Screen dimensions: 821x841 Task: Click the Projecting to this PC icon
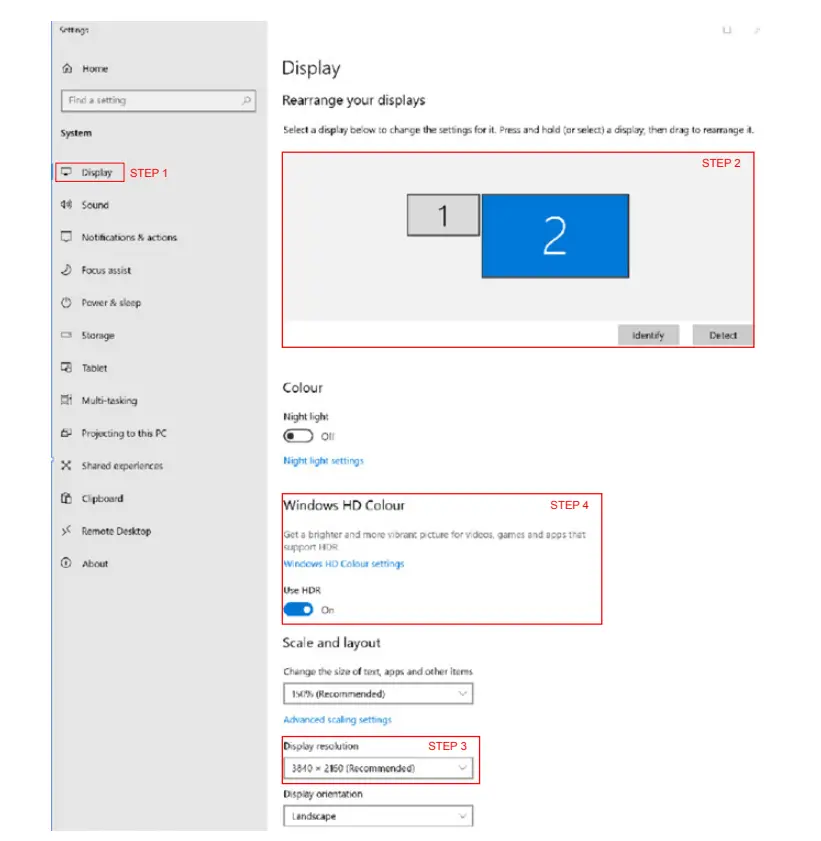click(x=66, y=432)
